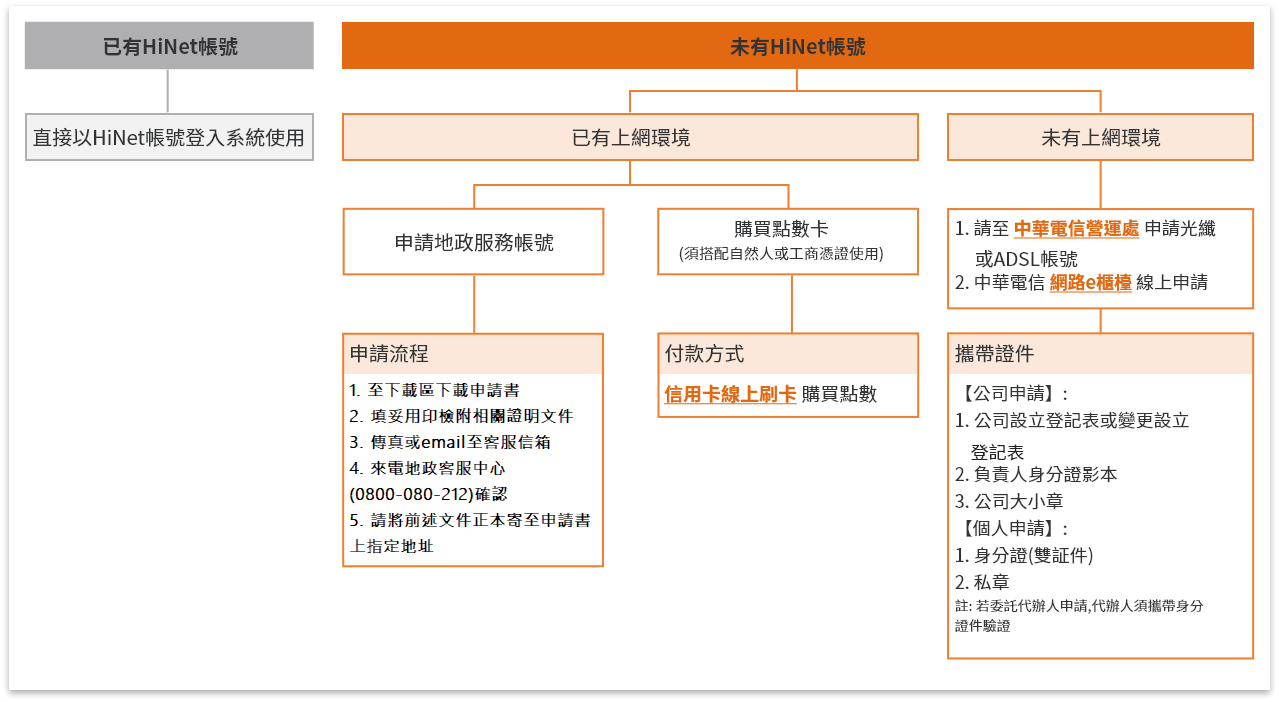Screen dimensions: 1279x702
Task: Select the gray 已有HiNet帳號 header
Action: pos(169,47)
